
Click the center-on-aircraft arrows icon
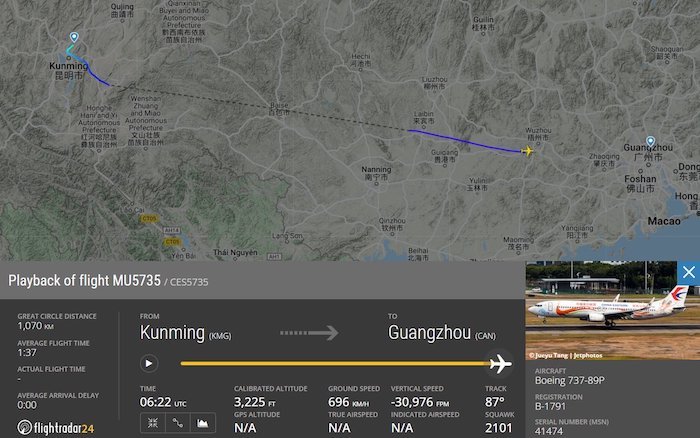pyautogui.click(x=153, y=423)
